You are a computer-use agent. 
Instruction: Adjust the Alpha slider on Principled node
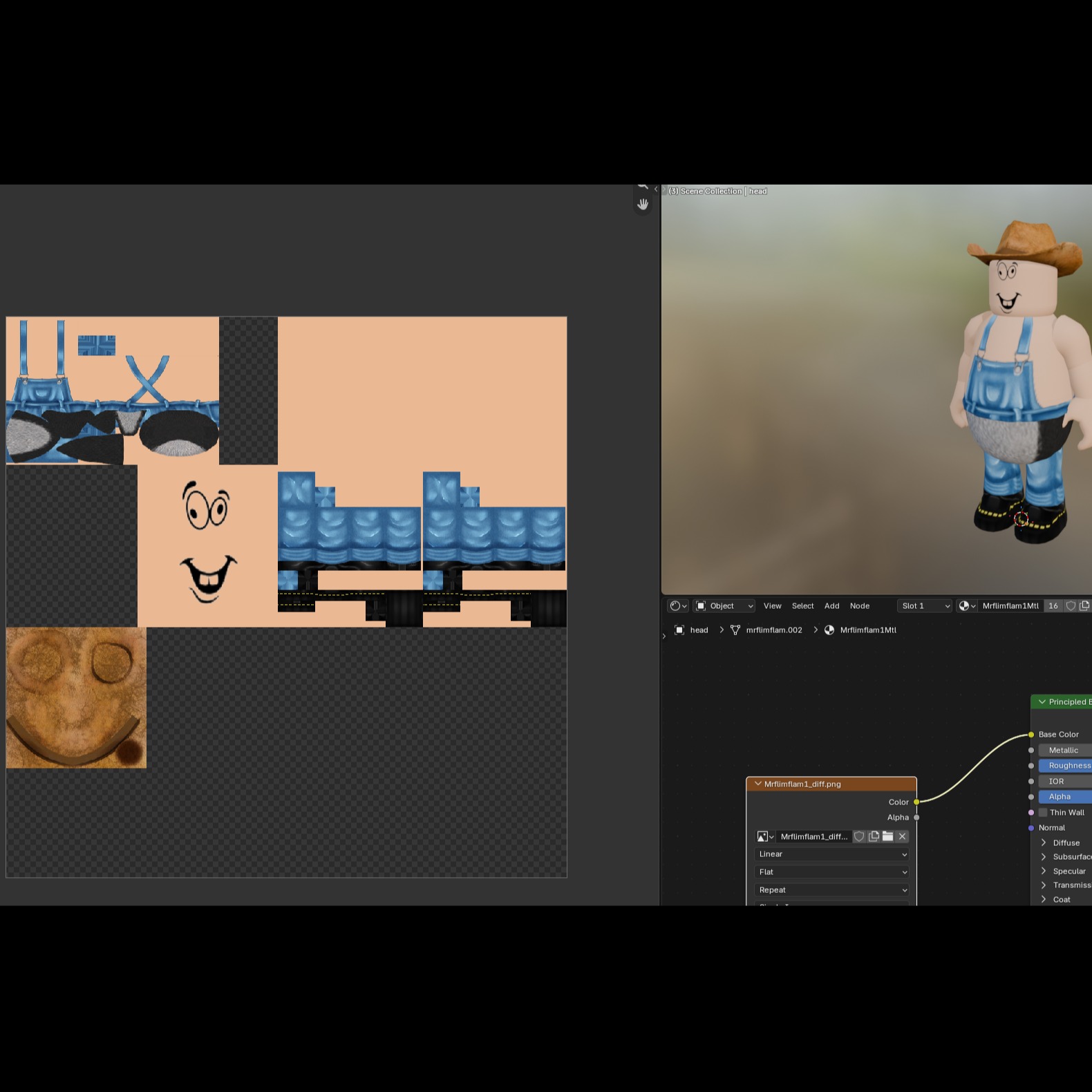pyautogui.click(x=1065, y=797)
